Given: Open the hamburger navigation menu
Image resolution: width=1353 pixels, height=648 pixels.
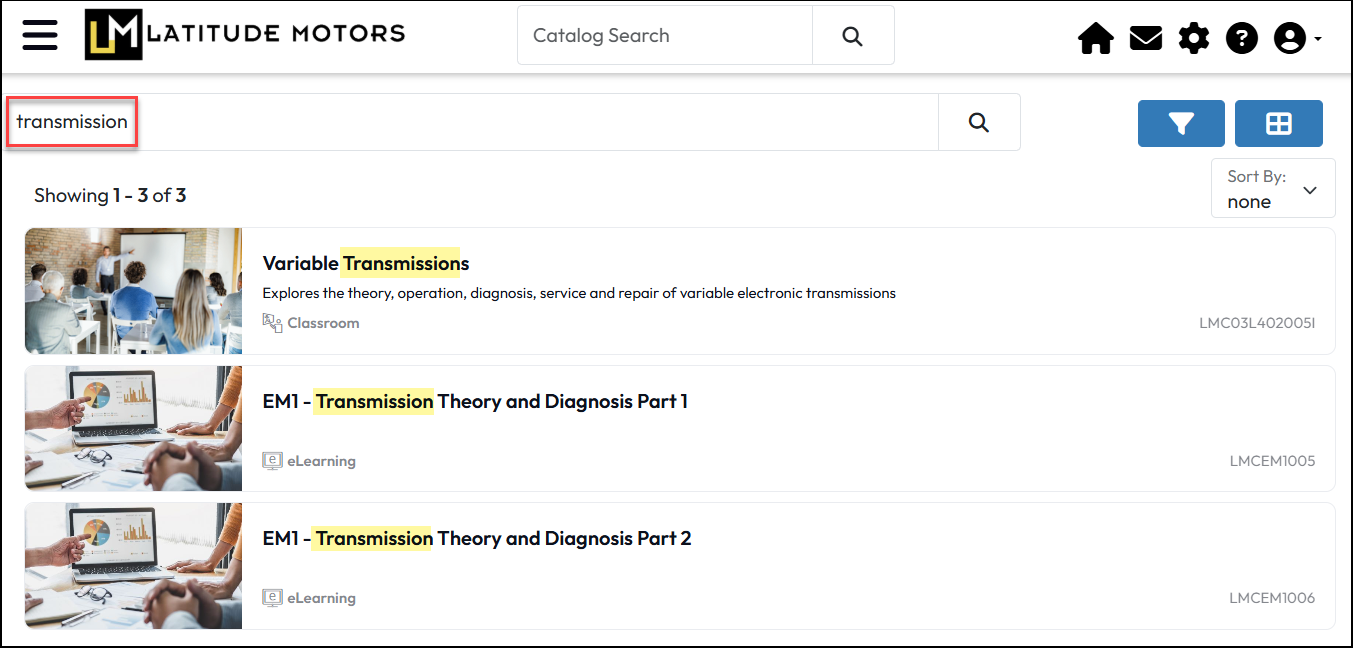Looking at the screenshot, I should (40, 35).
